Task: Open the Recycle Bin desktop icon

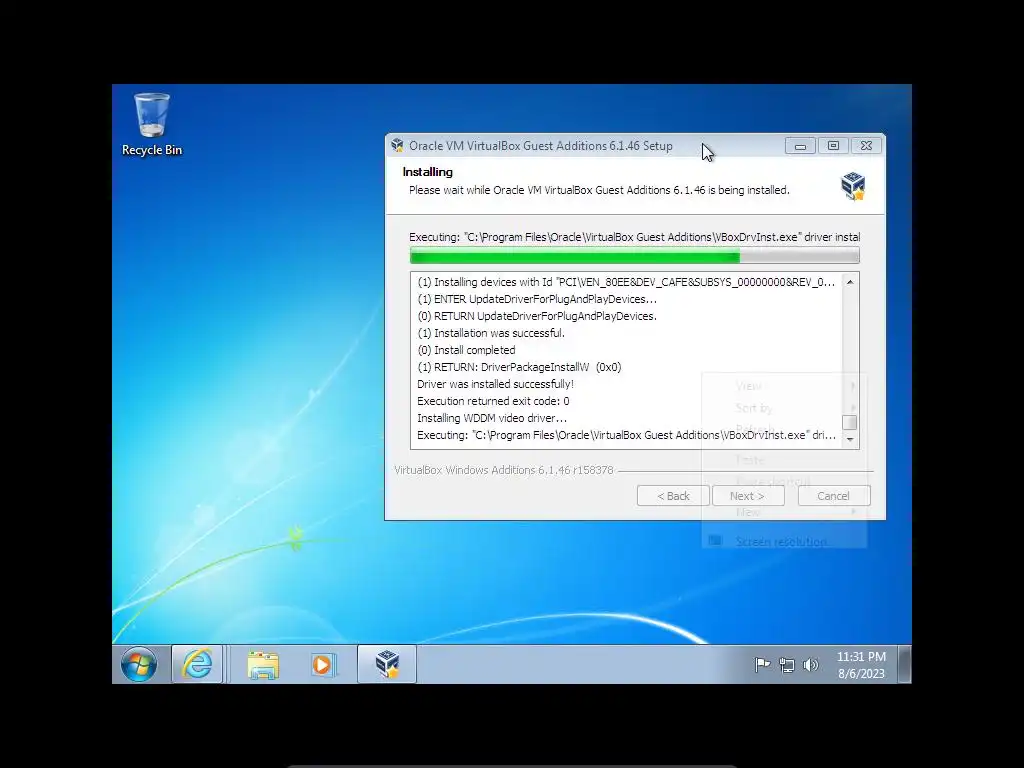Action: click(152, 125)
